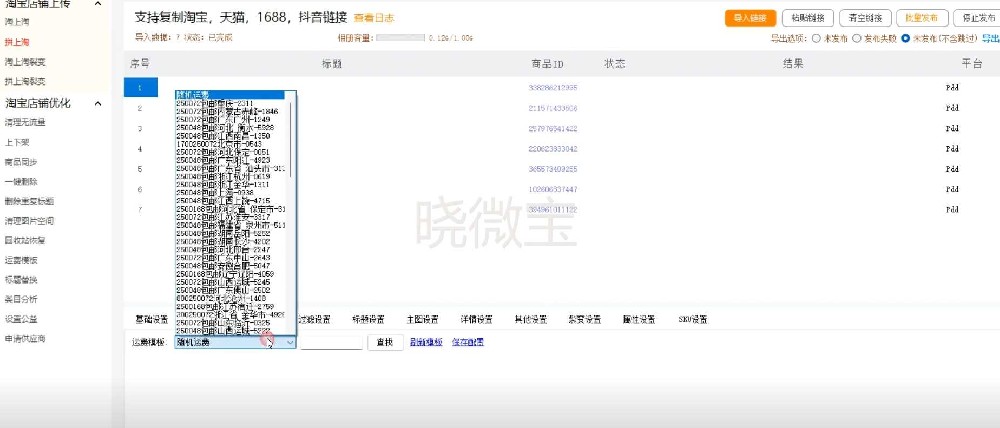
Task: Click product ID 102806337447
Action: coord(553,189)
